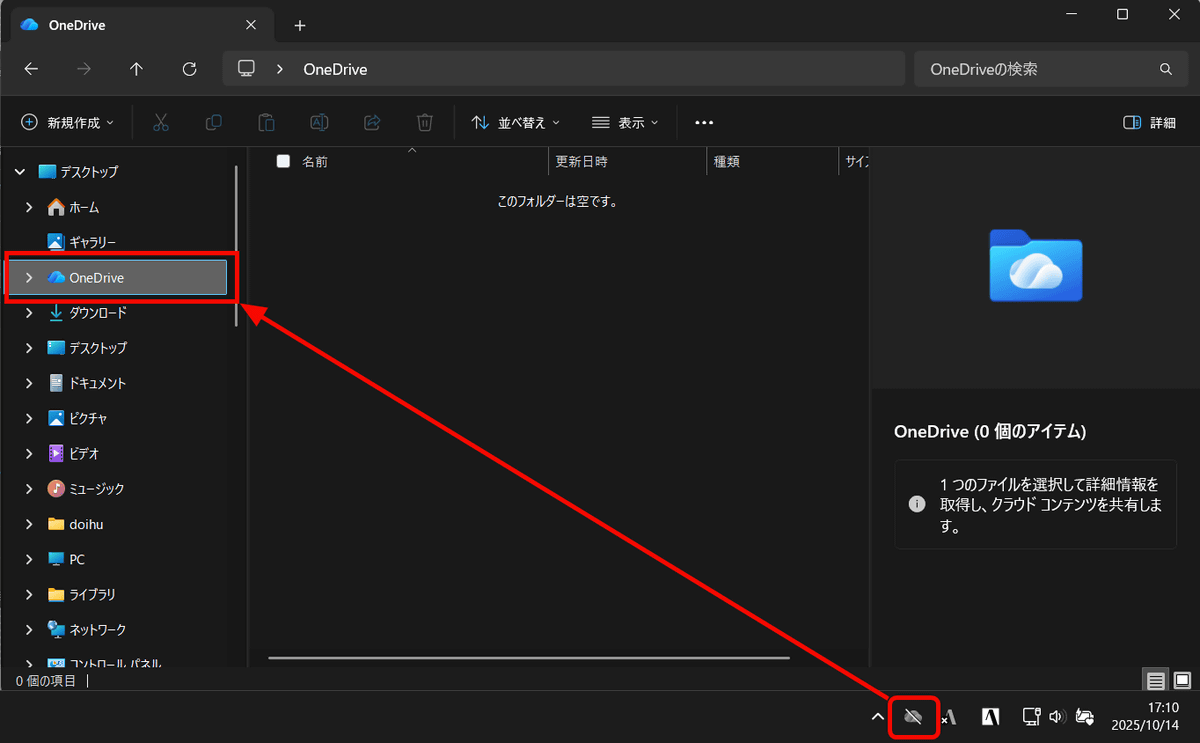This screenshot has width=1200, height=743.
Task: Select the ビデオ folder icon
Action: 57,453
